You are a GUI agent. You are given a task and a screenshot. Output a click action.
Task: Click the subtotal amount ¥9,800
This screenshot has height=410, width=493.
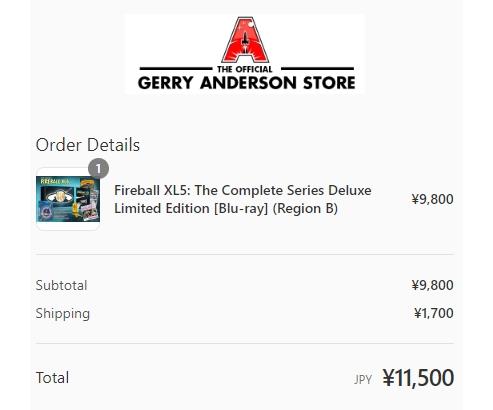[x=432, y=285]
